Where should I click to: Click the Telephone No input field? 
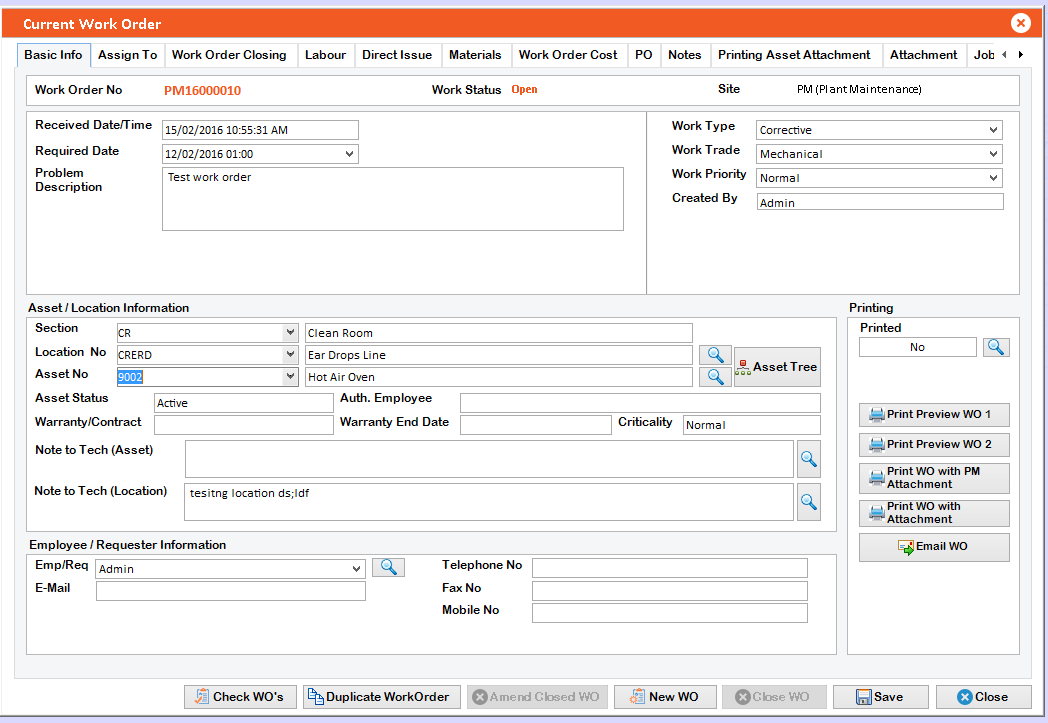(x=669, y=568)
